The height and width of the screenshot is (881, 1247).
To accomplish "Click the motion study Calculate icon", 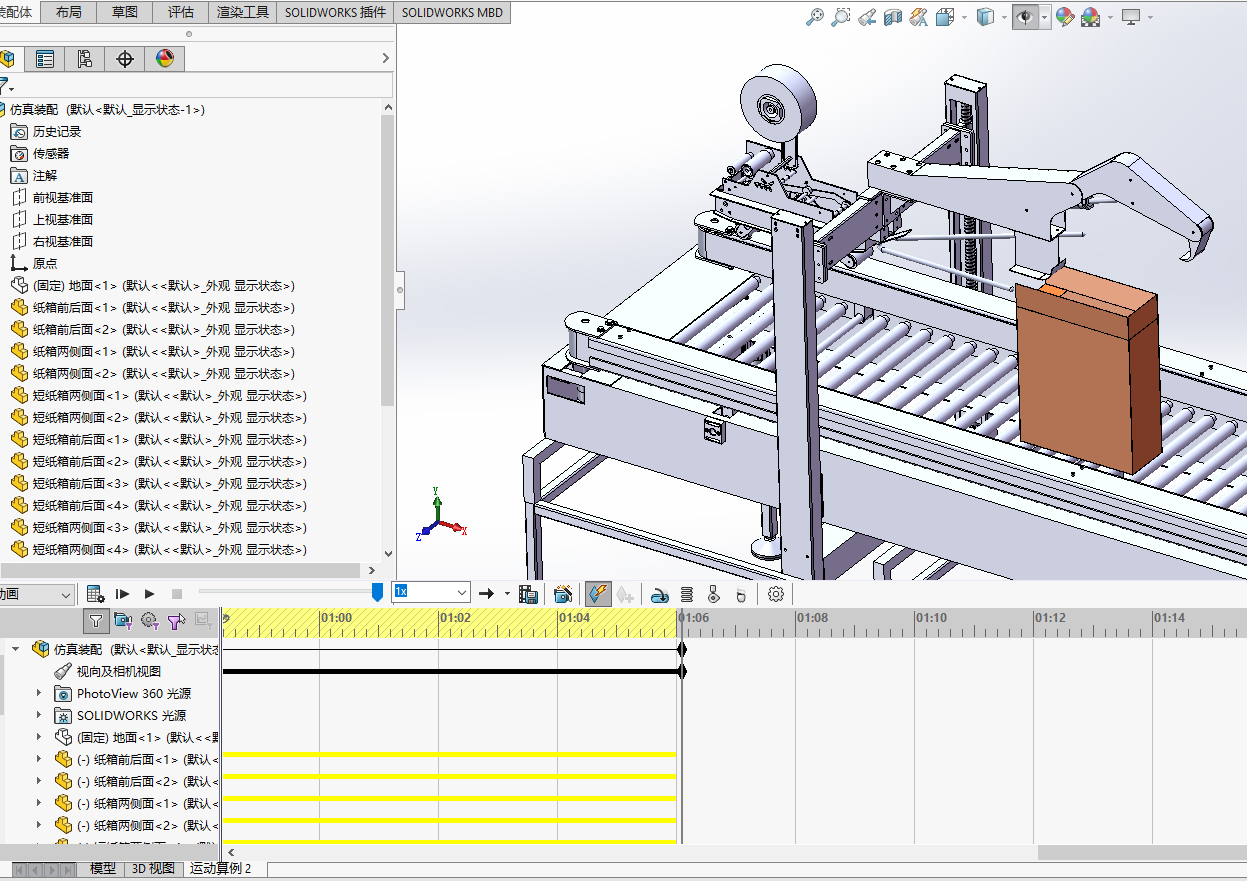I will [x=96, y=594].
